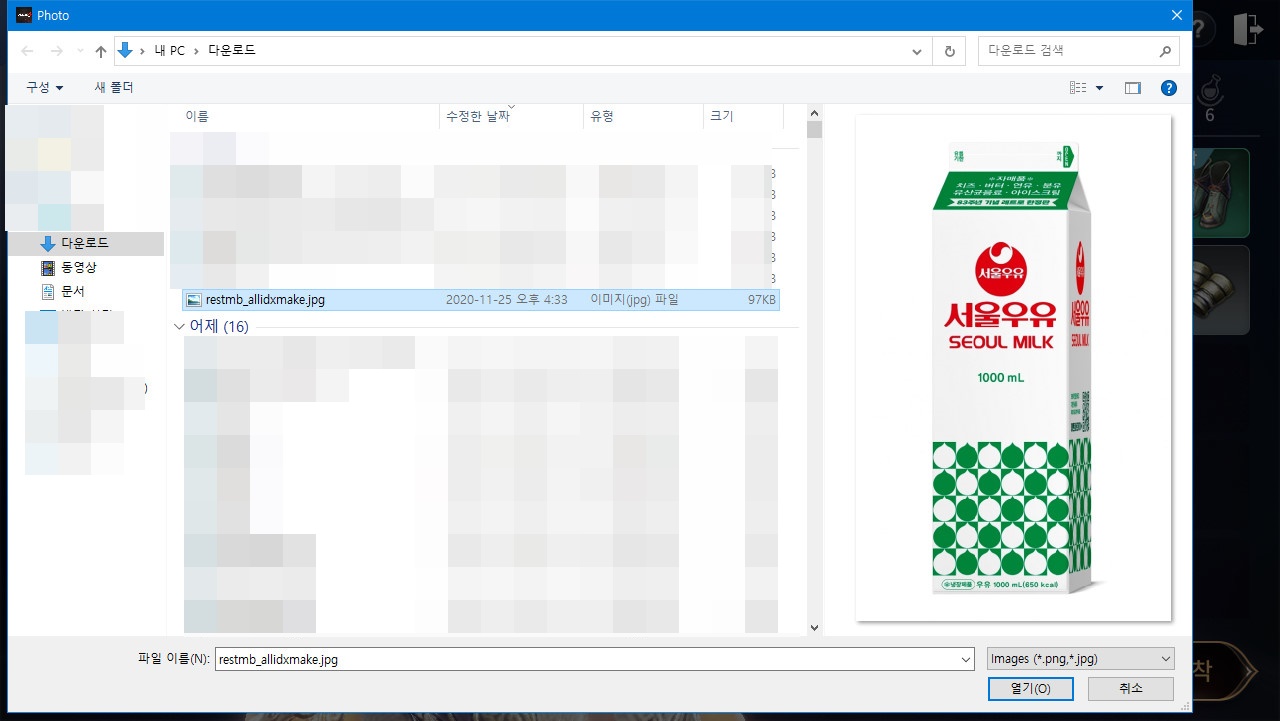Open the 구성 menu

45,88
